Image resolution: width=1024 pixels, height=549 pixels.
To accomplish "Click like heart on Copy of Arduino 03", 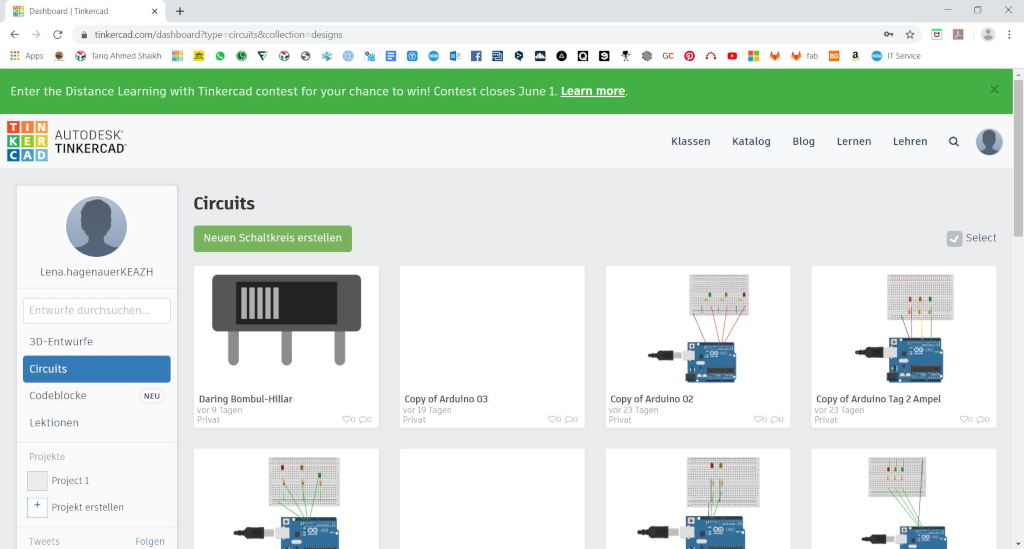I will [x=554, y=419].
